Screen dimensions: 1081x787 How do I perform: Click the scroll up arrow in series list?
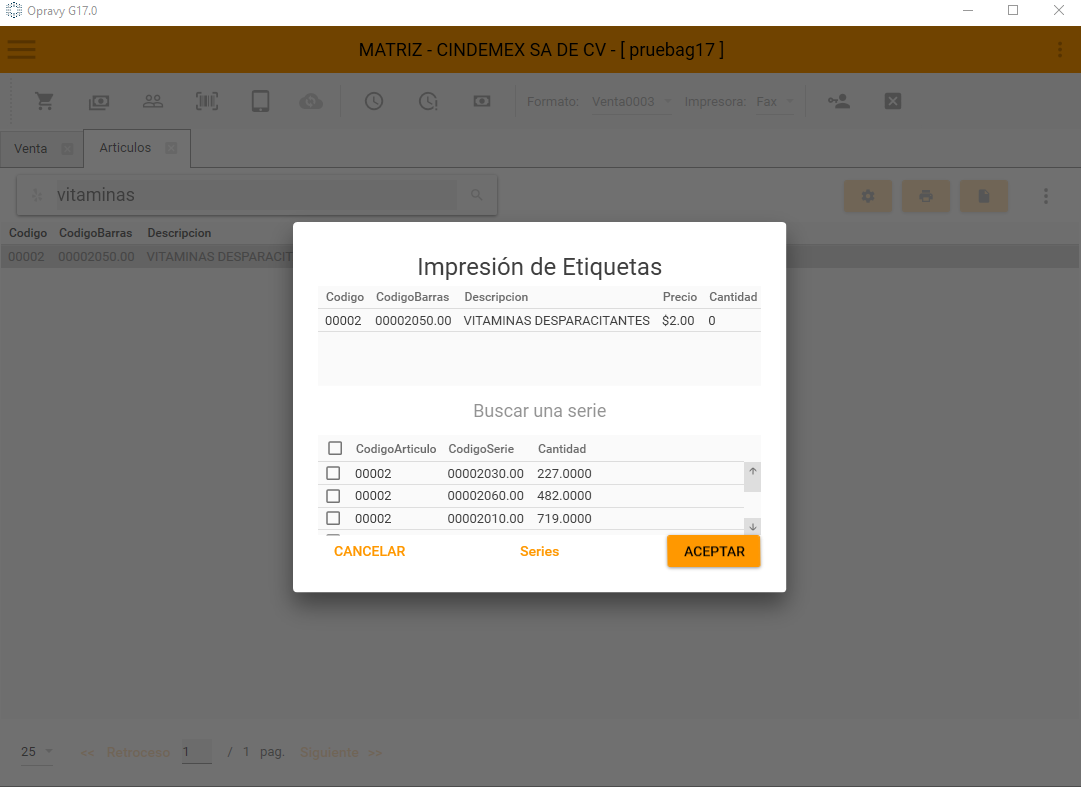click(x=753, y=471)
